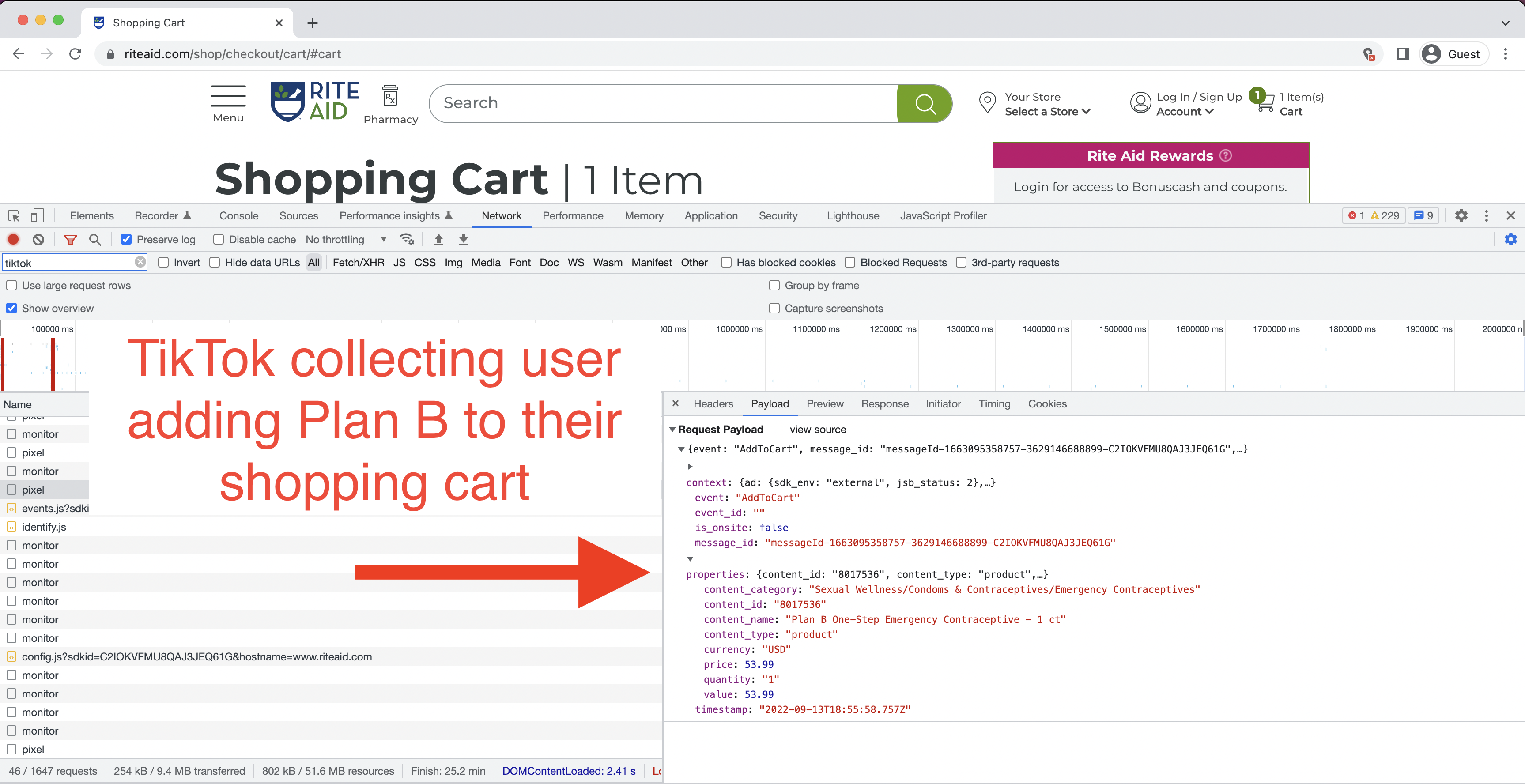Viewport: 1525px width, 784px height.
Task: Click the Rite Aid Search field
Action: click(x=663, y=104)
